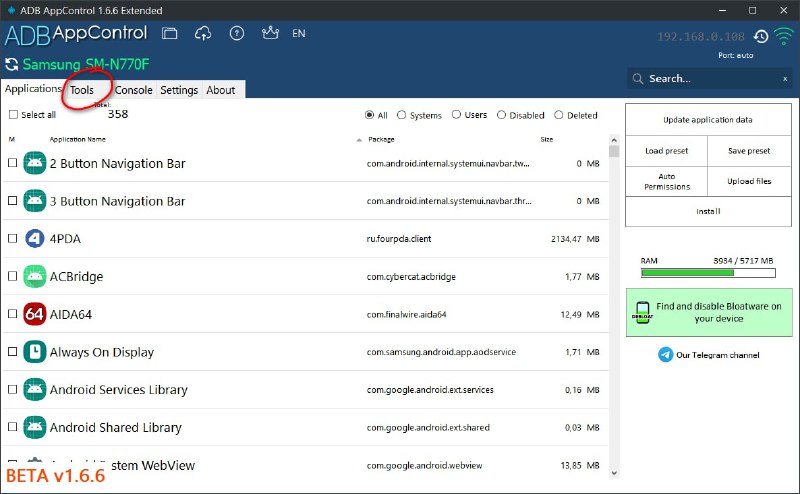Click the 2 Button Navigation Bar app icon
The image size is (800, 494).
[x=35, y=163]
